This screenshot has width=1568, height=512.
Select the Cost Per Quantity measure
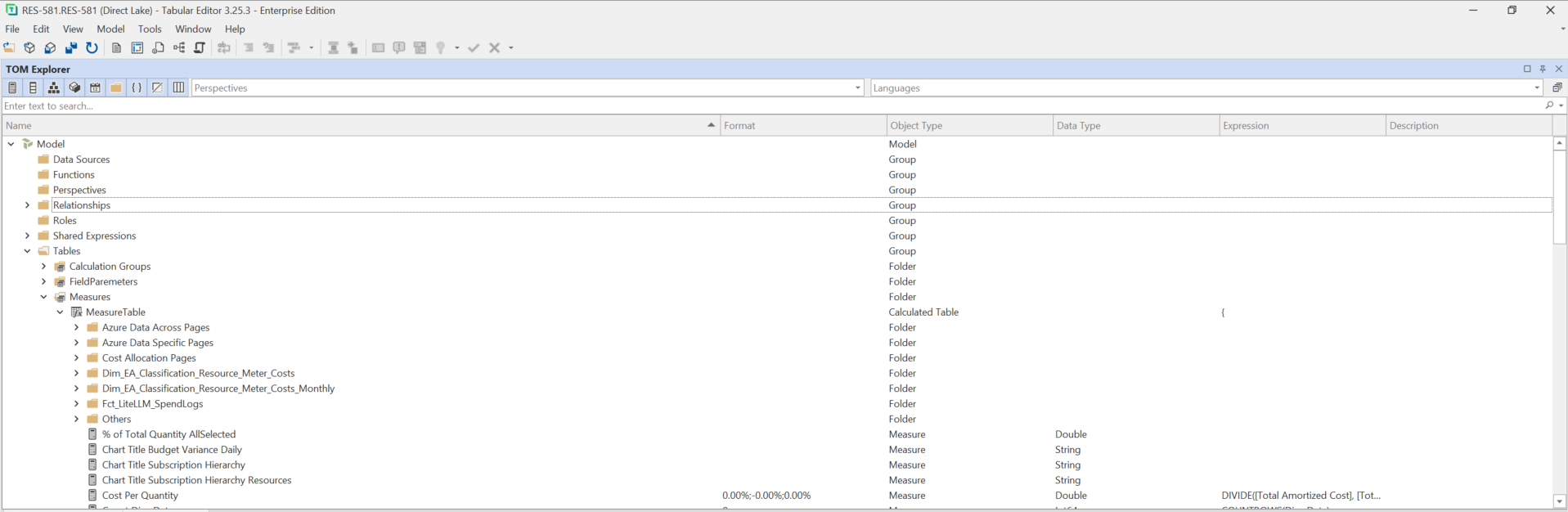(140, 496)
